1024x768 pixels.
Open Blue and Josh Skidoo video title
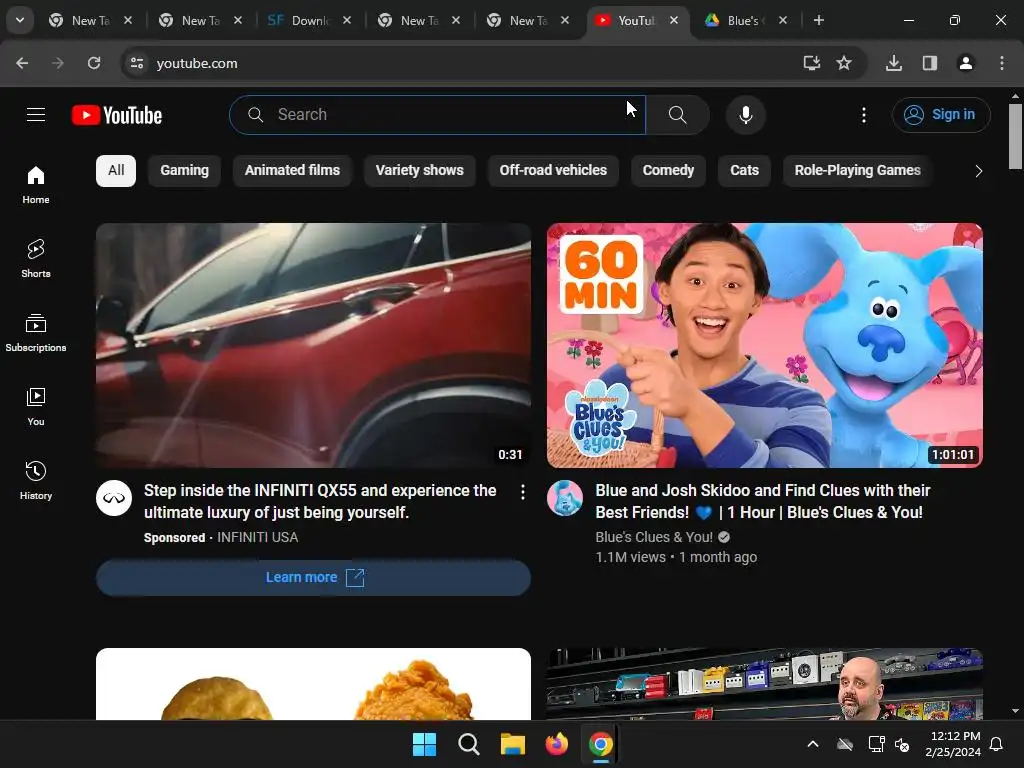[x=762, y=502]
